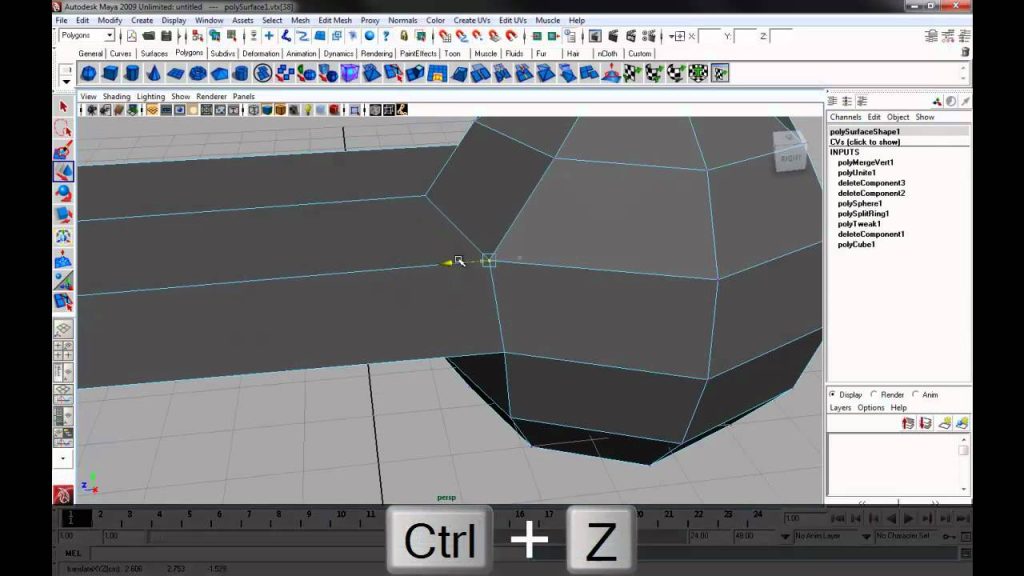
Task: Switch to the Rendering shelf tab
Action: pyautogui.click(x=377, y=54)
